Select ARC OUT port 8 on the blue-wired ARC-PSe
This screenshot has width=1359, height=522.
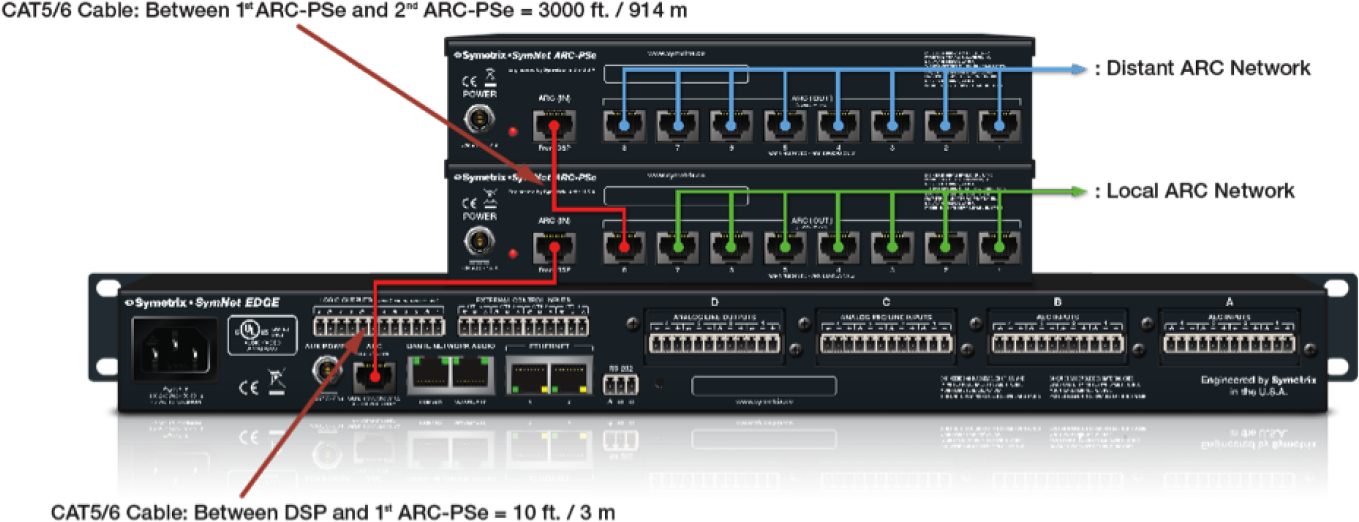[x=624, y=127]
